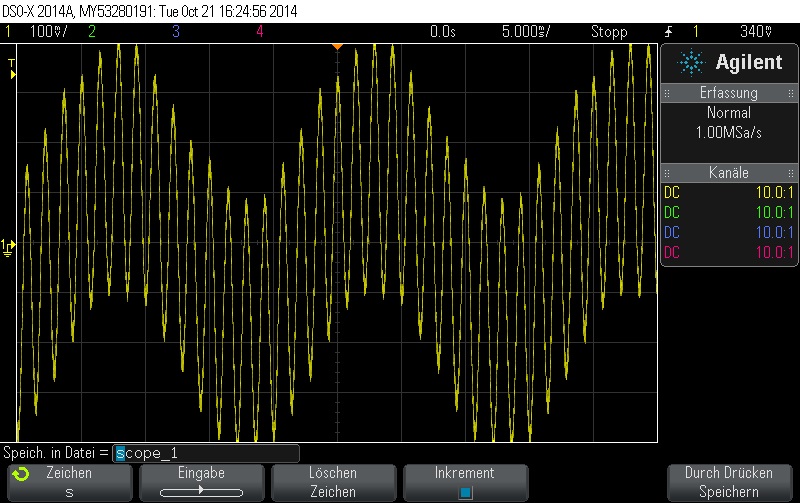Click the Durch Drücken Speichern softkey
The width and height of the screenshot is (800, 503).
pyautogui.click(x=729, y=483)
